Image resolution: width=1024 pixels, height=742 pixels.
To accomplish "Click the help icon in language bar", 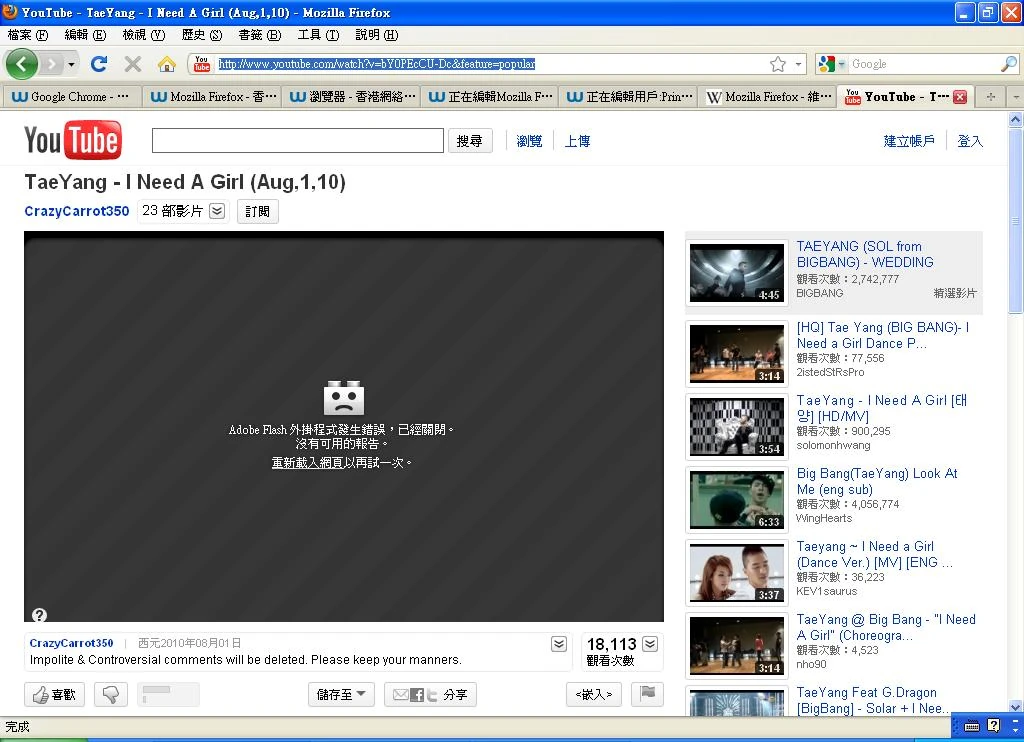I will pos(993,725).
